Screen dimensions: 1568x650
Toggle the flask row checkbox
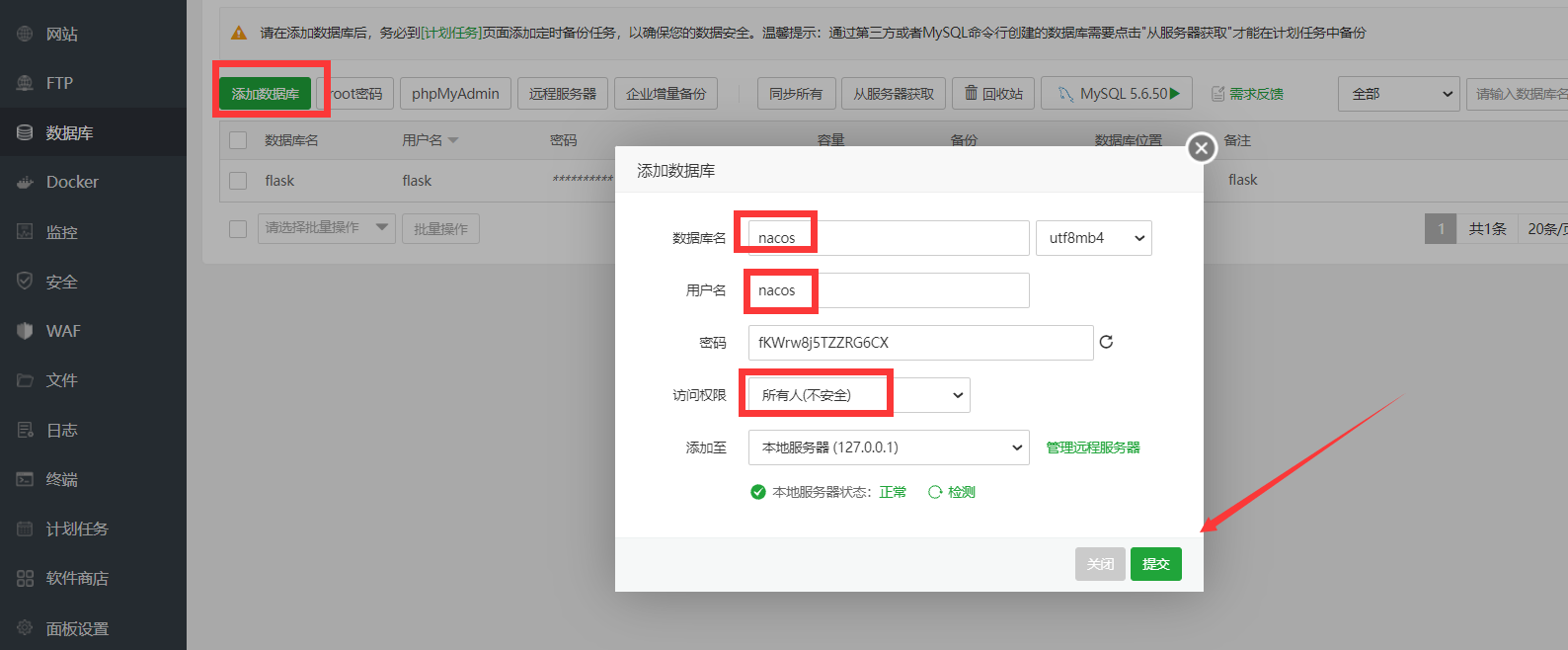click(x=238, y=181)
